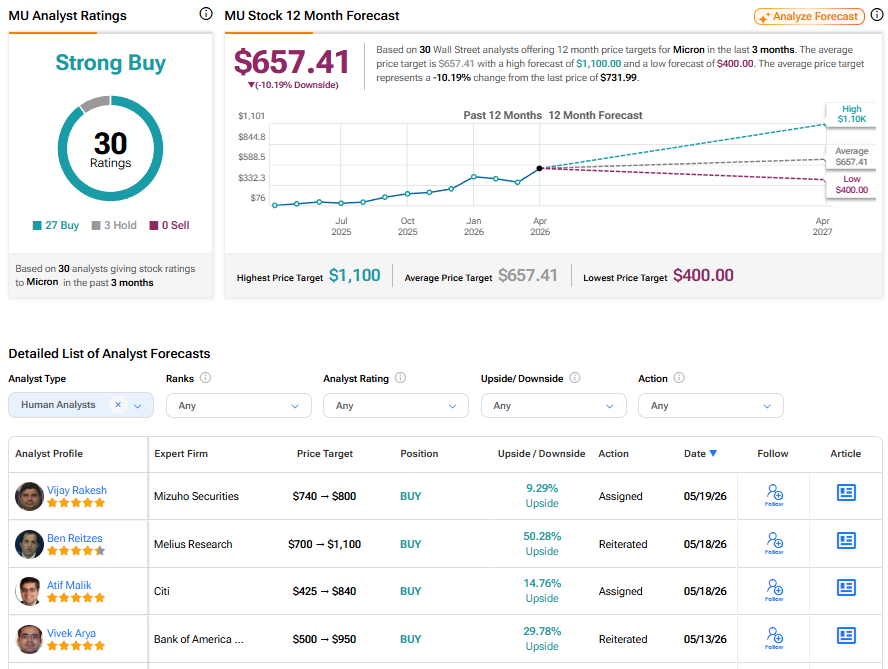The image size is (888, 669).
Task: Open Vijay Rakesh analyst profile link
Action: (76, 490)
